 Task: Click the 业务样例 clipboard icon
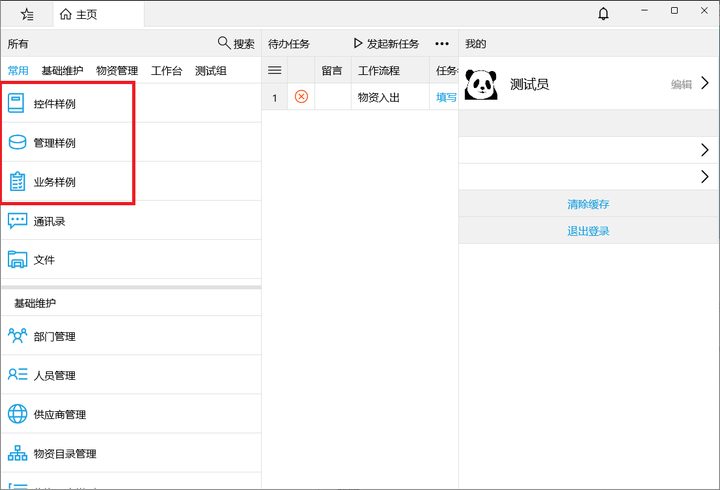(x=17, y=182)
